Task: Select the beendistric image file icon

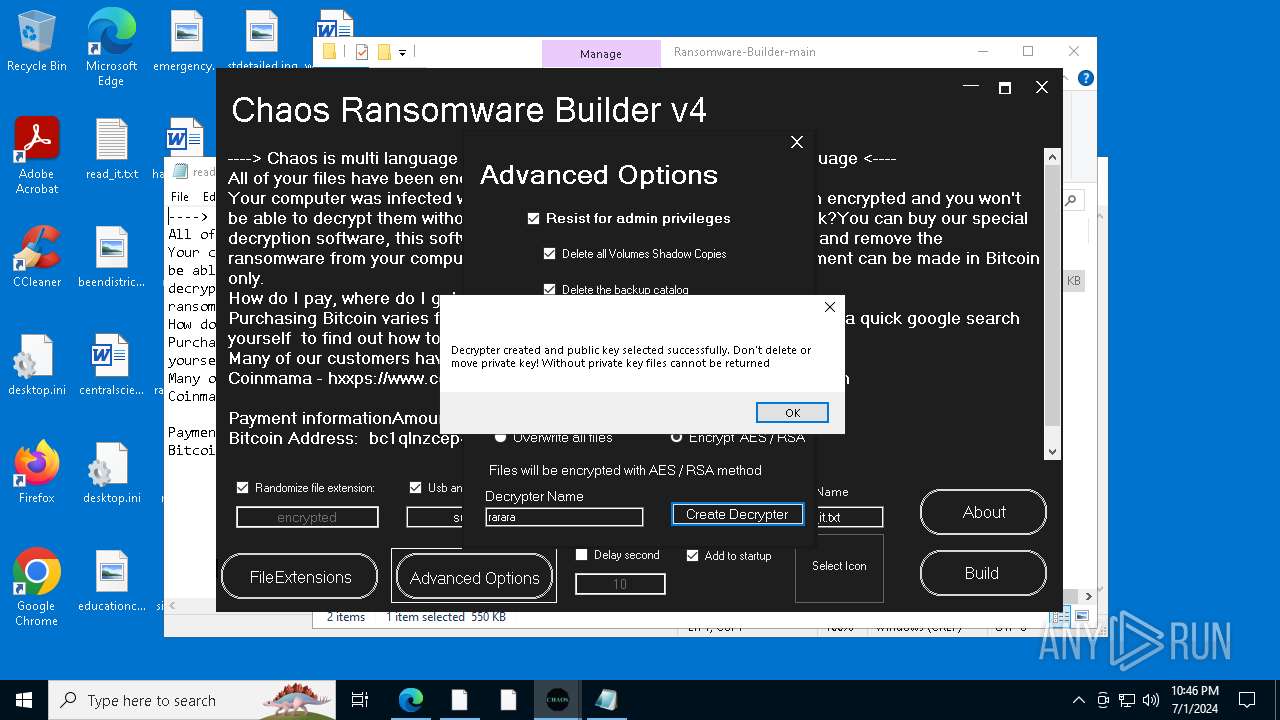Action: (111, 257)
